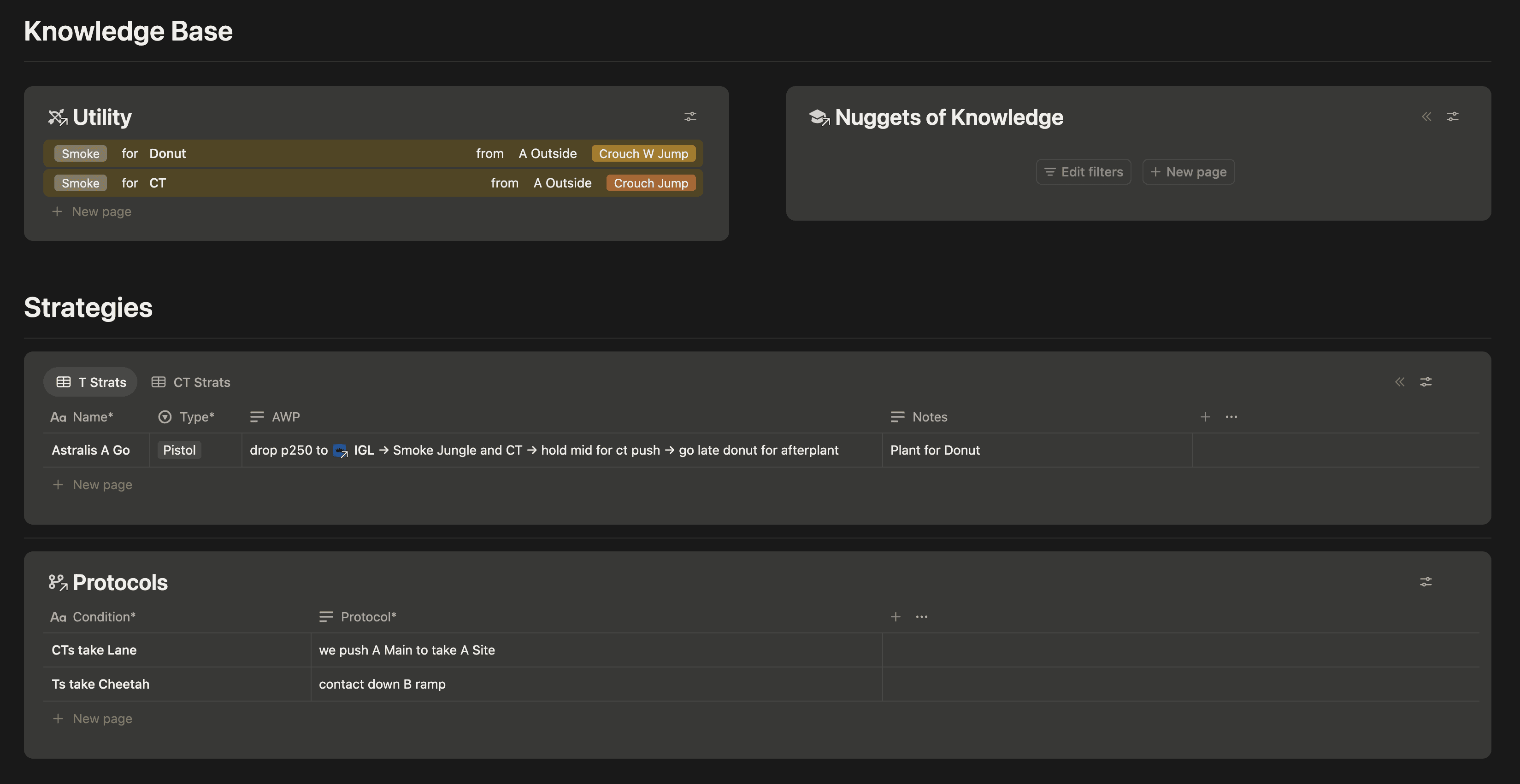Switch to the T Strats tab
Screen dimensions: 1520x784
pyautogui.click(x=90, y=382)
